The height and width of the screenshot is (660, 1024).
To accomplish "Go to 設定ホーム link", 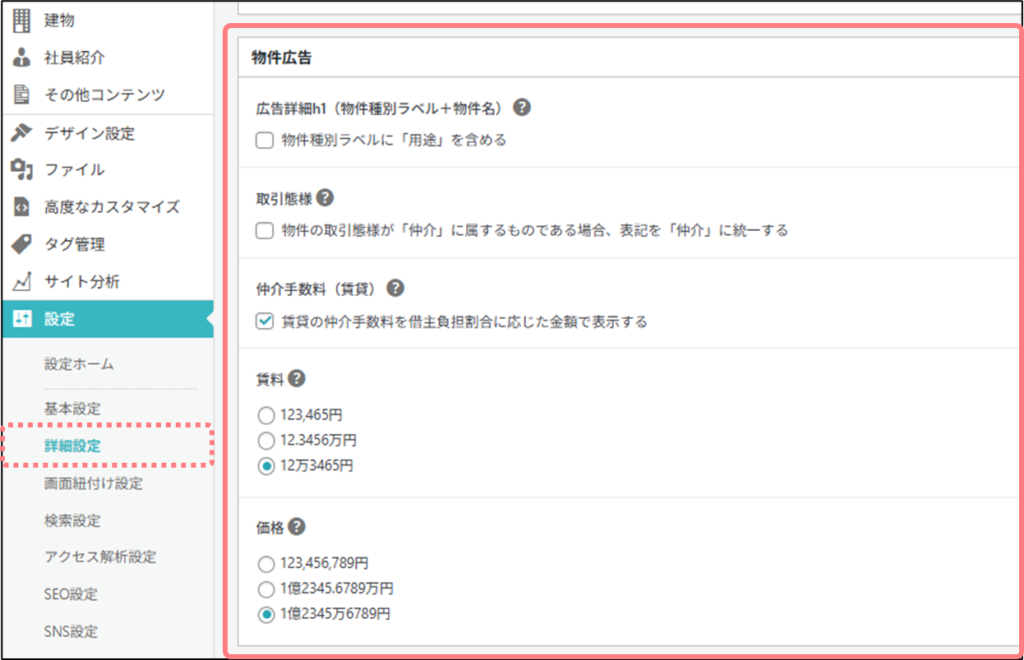I will click(79, 365).
